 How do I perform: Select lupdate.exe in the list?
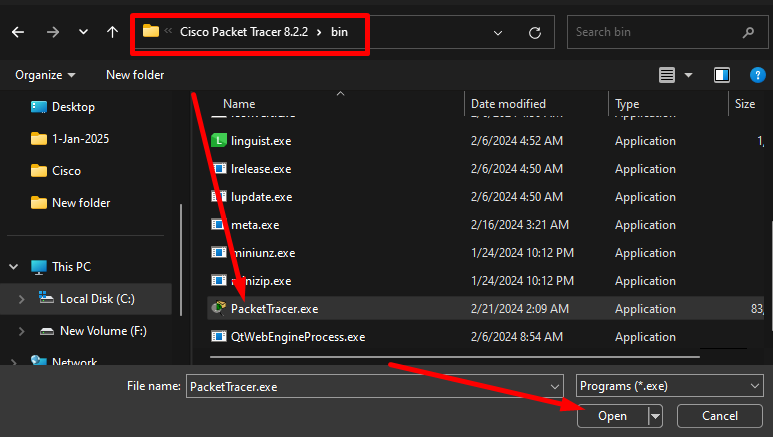pos(261,197)
